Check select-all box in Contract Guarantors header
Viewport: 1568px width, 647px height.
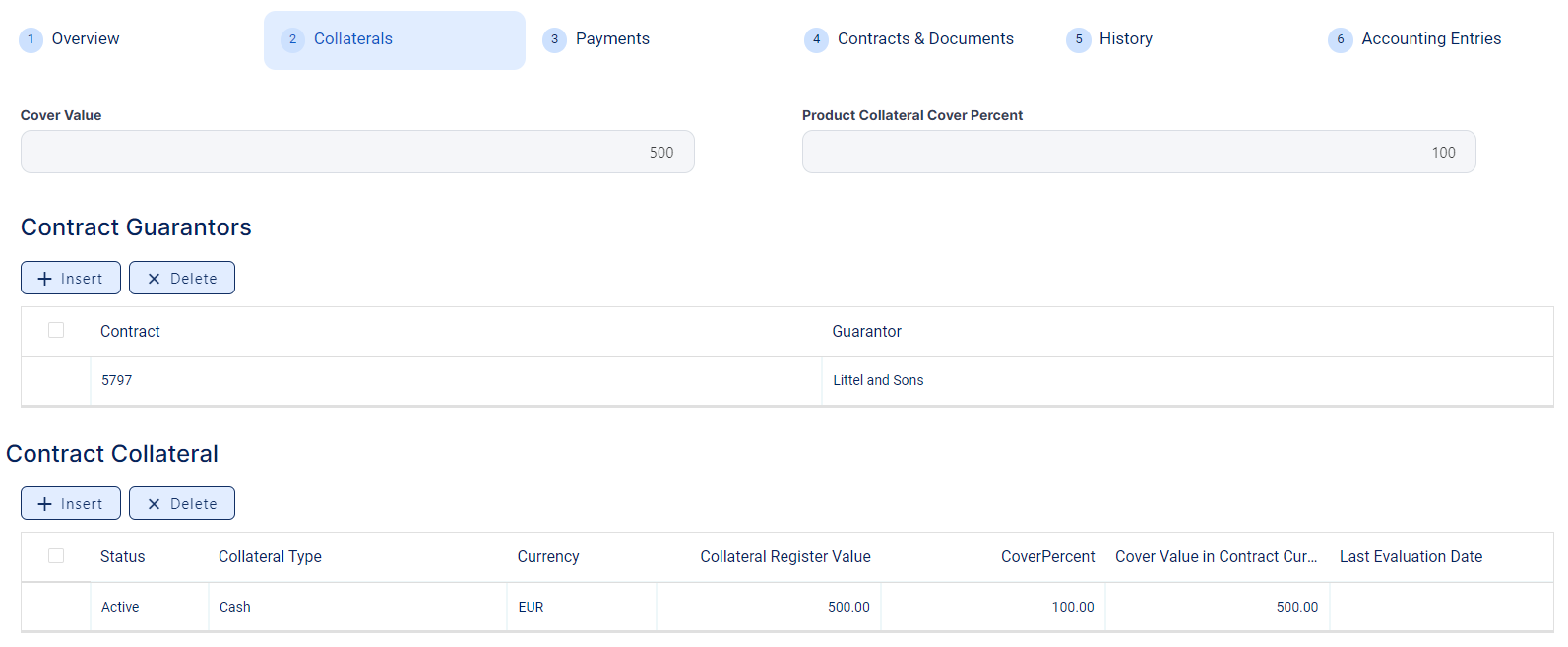pyautogui.click(x=56, y=331)
